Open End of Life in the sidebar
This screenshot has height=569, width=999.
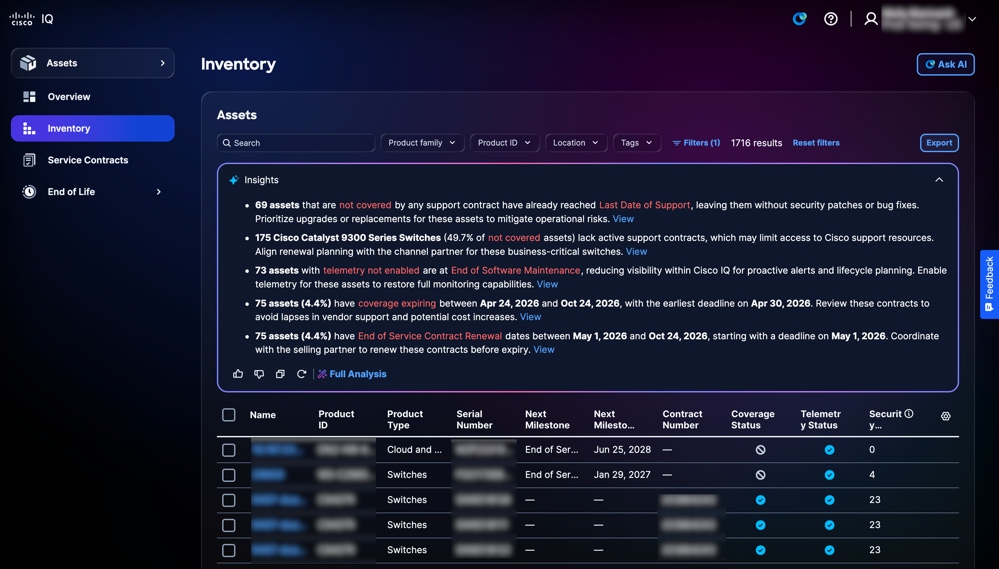click(x=71, y=192)
